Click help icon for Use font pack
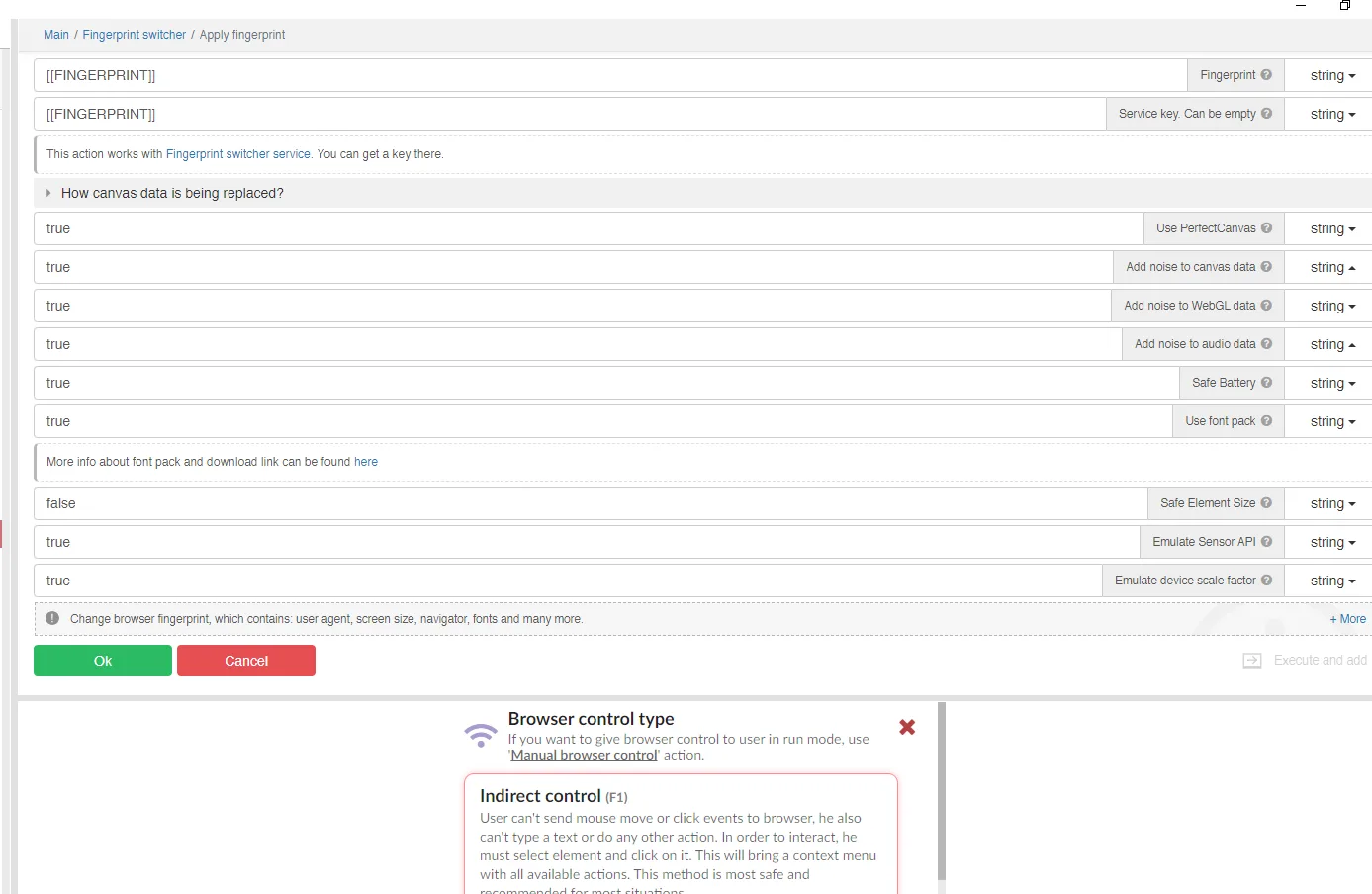Image resolution: width=1372 pixels, height=894 pixels. 1266,421
